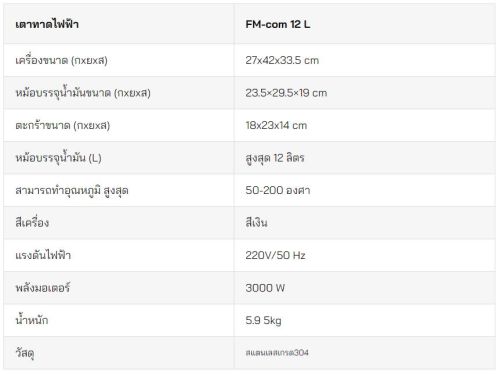The width and height of the screenshot is (500, 374).
Task: Select the สีเครื่อง row label
Action: pyautogui.click(x=32, y=222)
